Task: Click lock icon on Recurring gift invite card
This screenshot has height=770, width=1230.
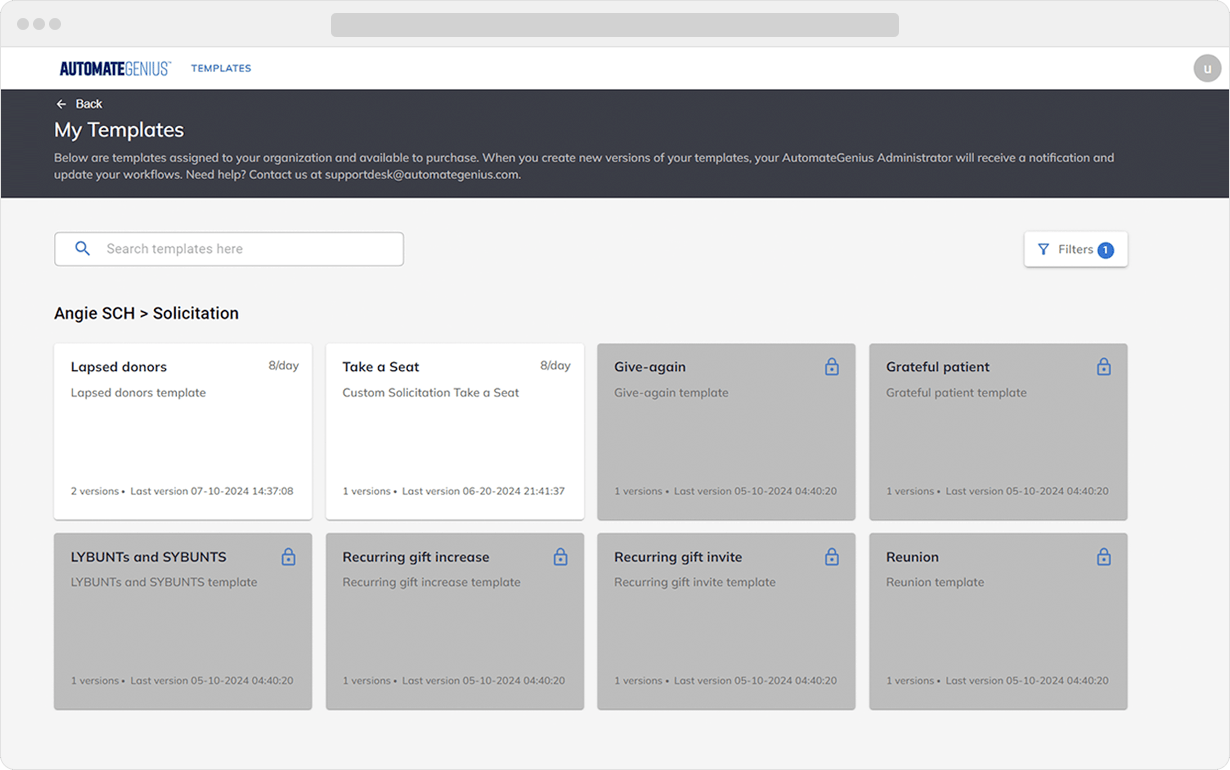Action: [831, 557]
